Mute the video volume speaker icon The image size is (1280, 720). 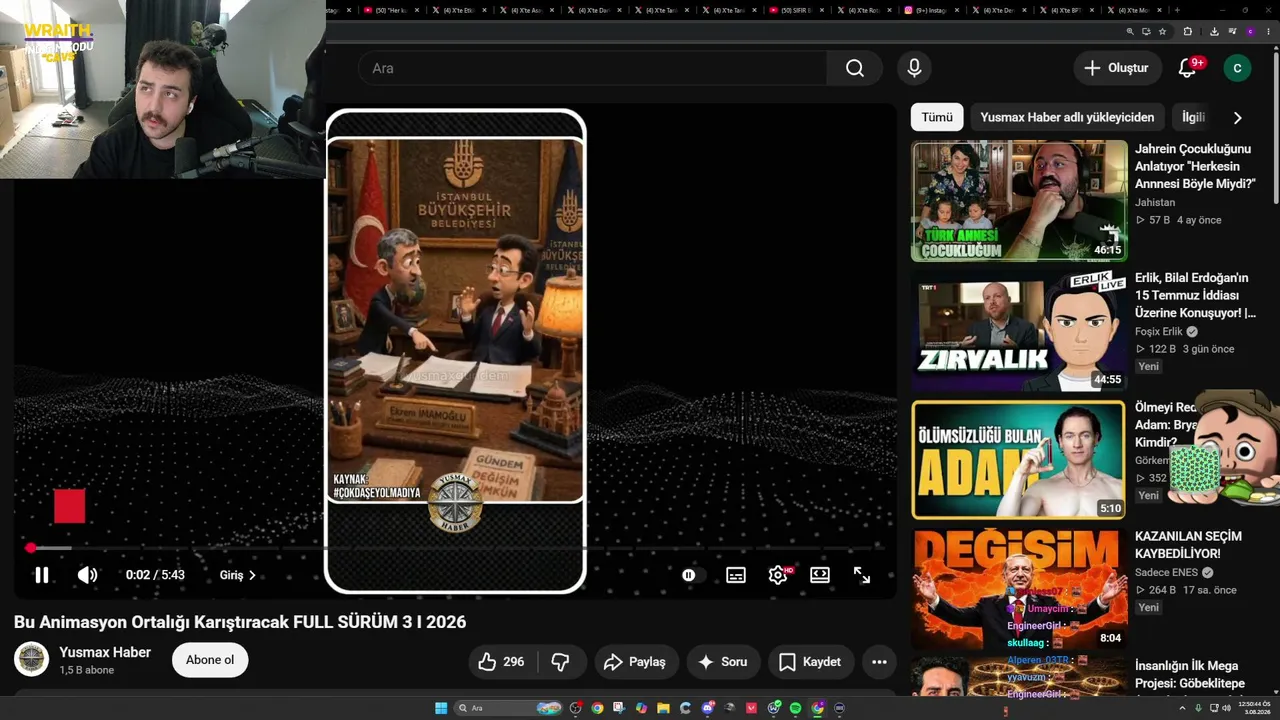click(88, 575)
